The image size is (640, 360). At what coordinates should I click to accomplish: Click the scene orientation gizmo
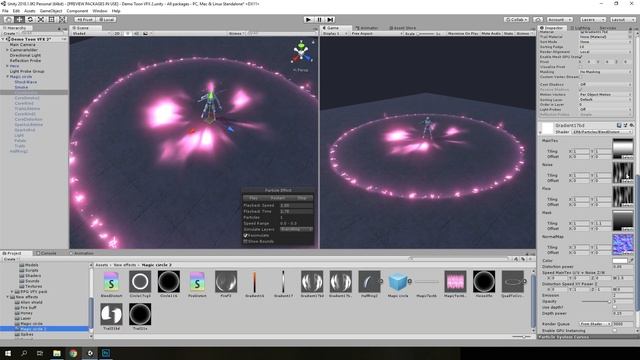(301, 53)
